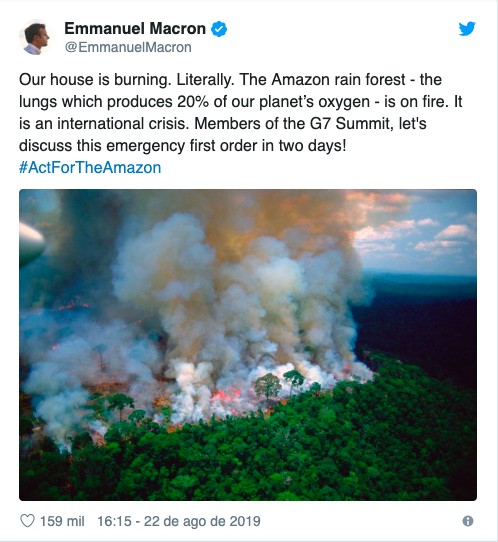Image resolution: width=498 pixels, height=542 pixels.
Task: Click the smoke plume in photo
Action: coord(235,294)
